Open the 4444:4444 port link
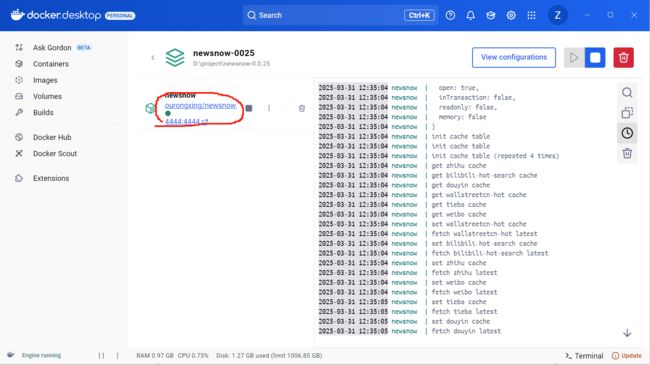650x365 pixels. pyautogui.click(x=186, y=122)
